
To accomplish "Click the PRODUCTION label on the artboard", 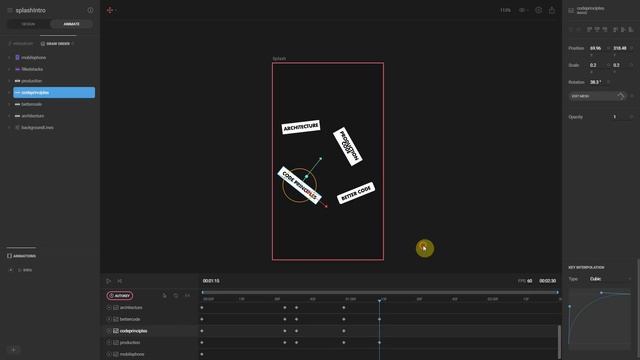I will point(348,147).
